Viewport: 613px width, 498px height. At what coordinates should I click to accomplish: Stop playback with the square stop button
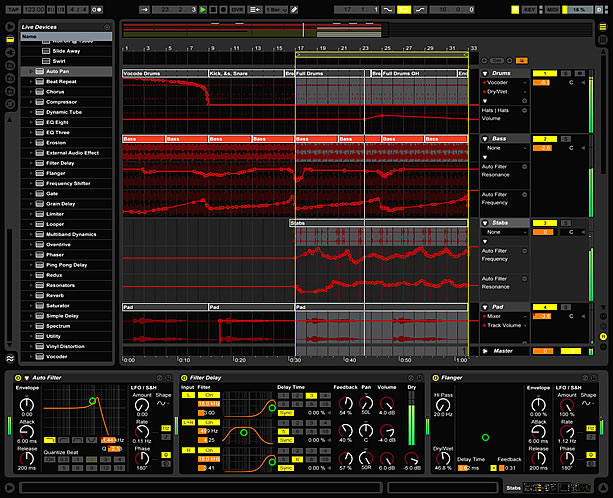click(213, 9)
